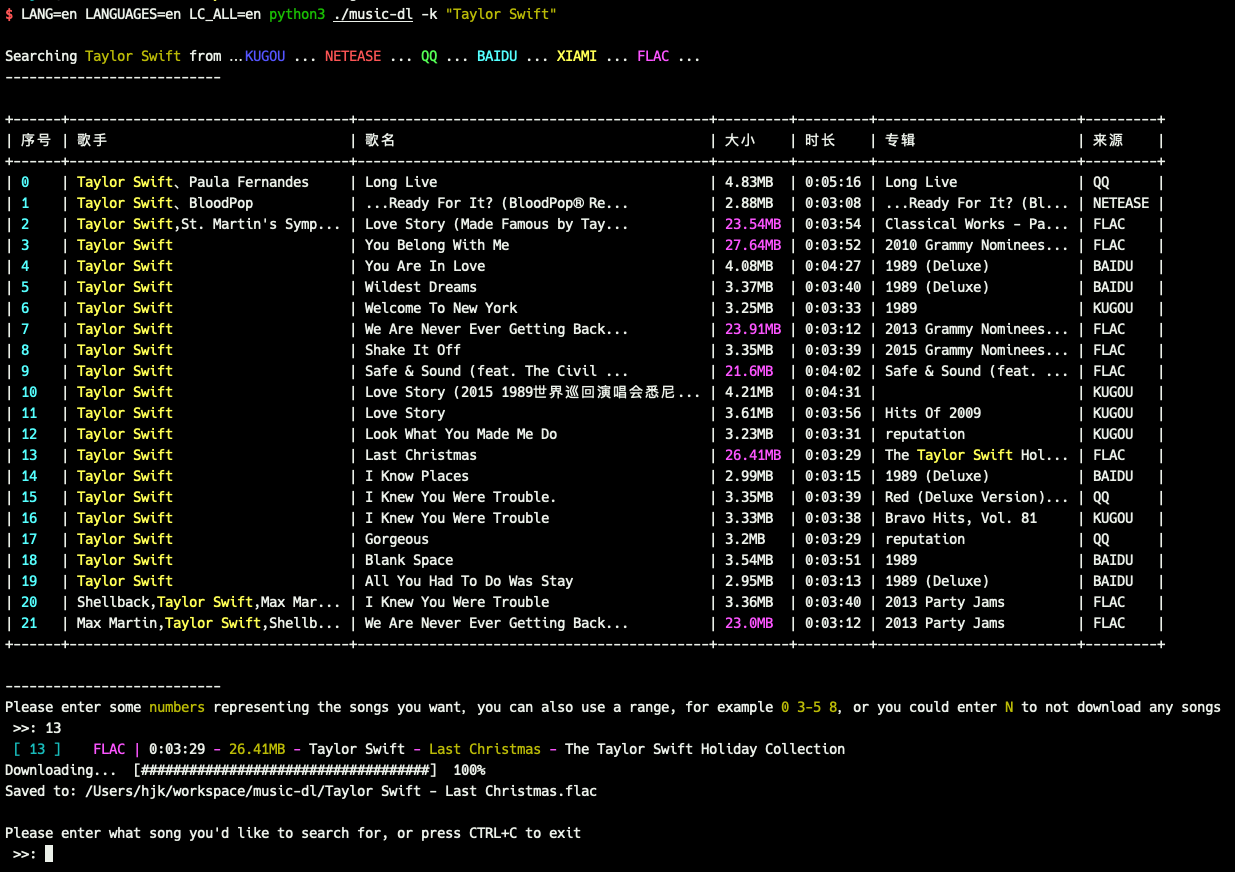Screen dimensions: 1235x872
Task: Click the yellow XIAMI source name
Action: click(577, 56)
